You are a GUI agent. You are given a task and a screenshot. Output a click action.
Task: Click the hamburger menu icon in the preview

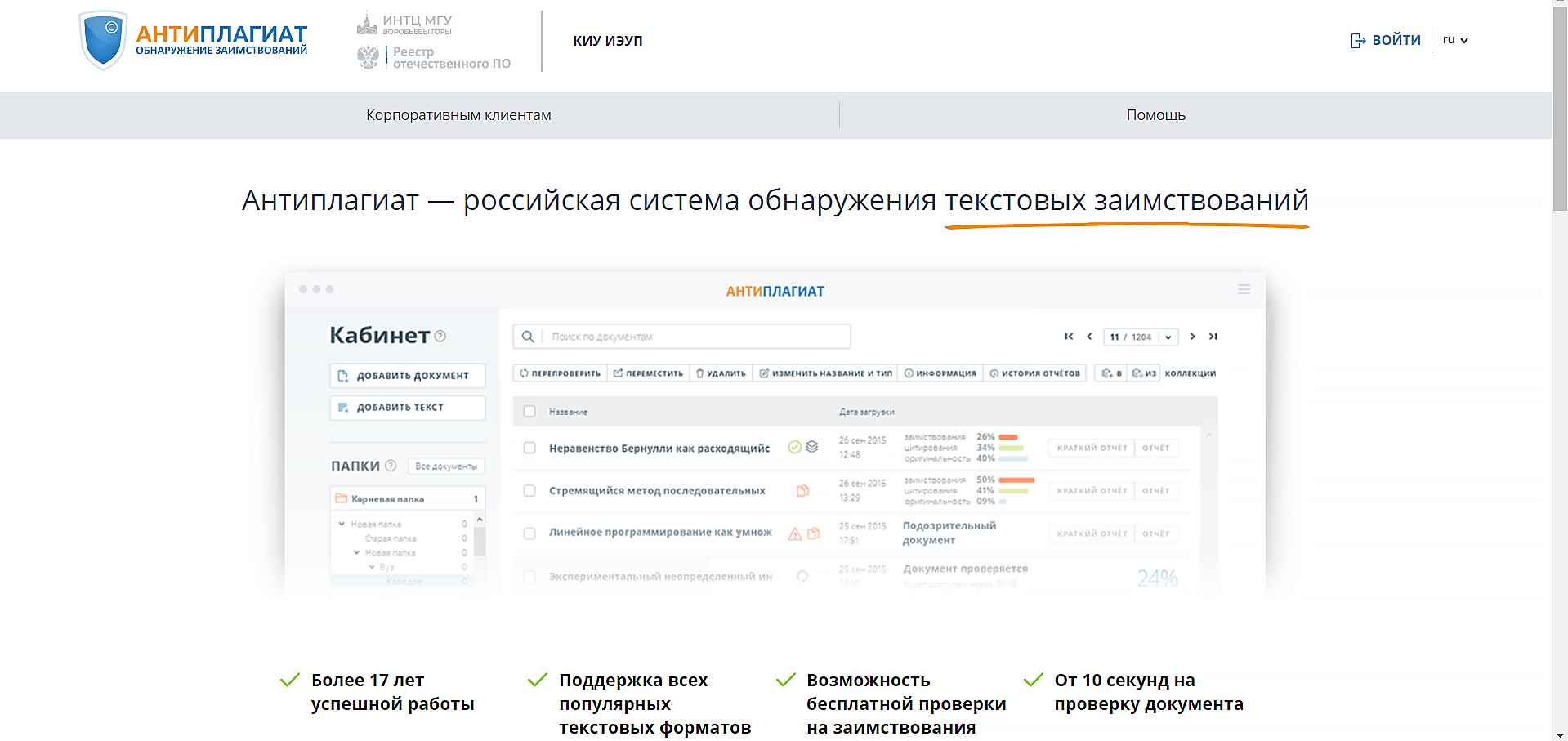pyautogui.click(x=1244, y=289)
